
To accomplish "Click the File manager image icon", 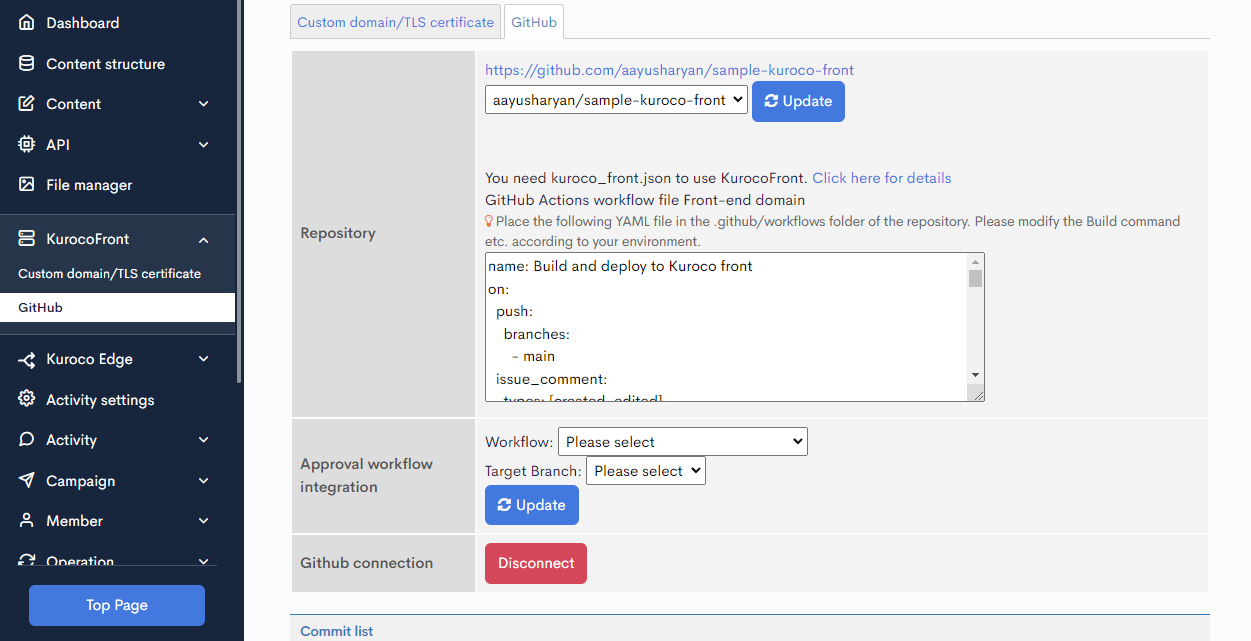I will pos(27,185).
